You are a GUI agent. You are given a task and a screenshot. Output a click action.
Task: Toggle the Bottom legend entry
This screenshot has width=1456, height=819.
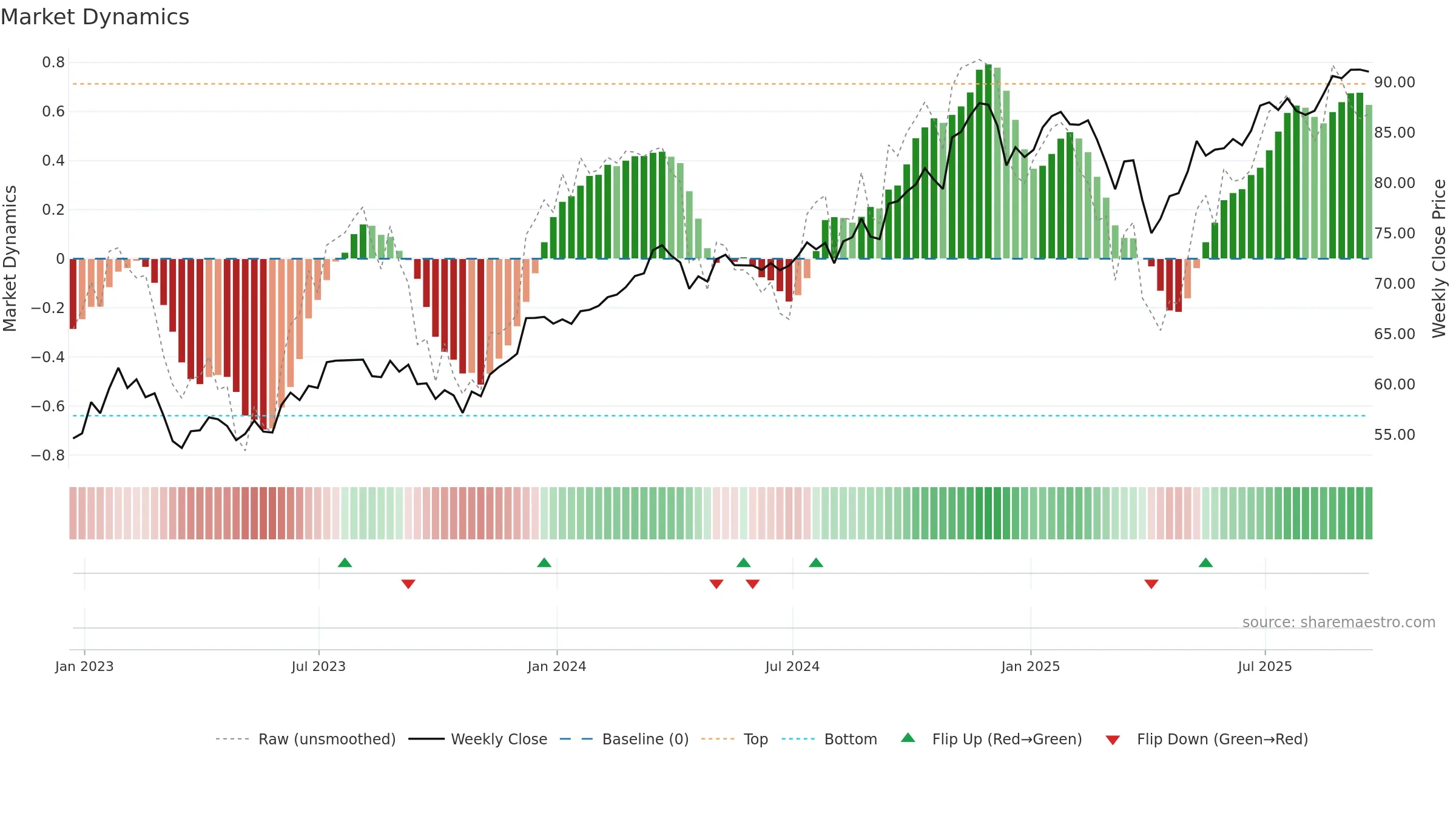click(829, 739)
